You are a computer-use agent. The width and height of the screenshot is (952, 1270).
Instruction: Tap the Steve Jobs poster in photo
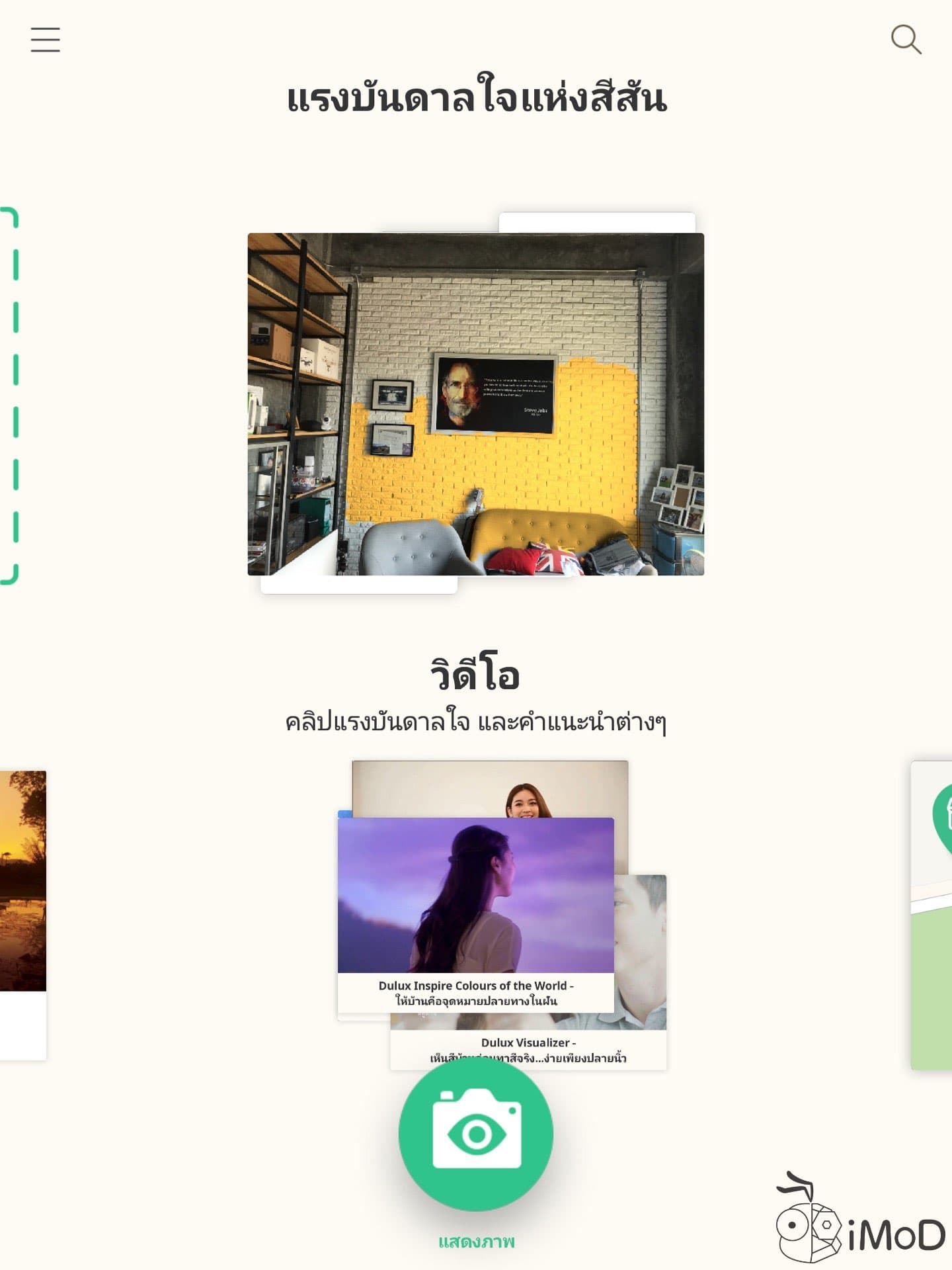495,396
